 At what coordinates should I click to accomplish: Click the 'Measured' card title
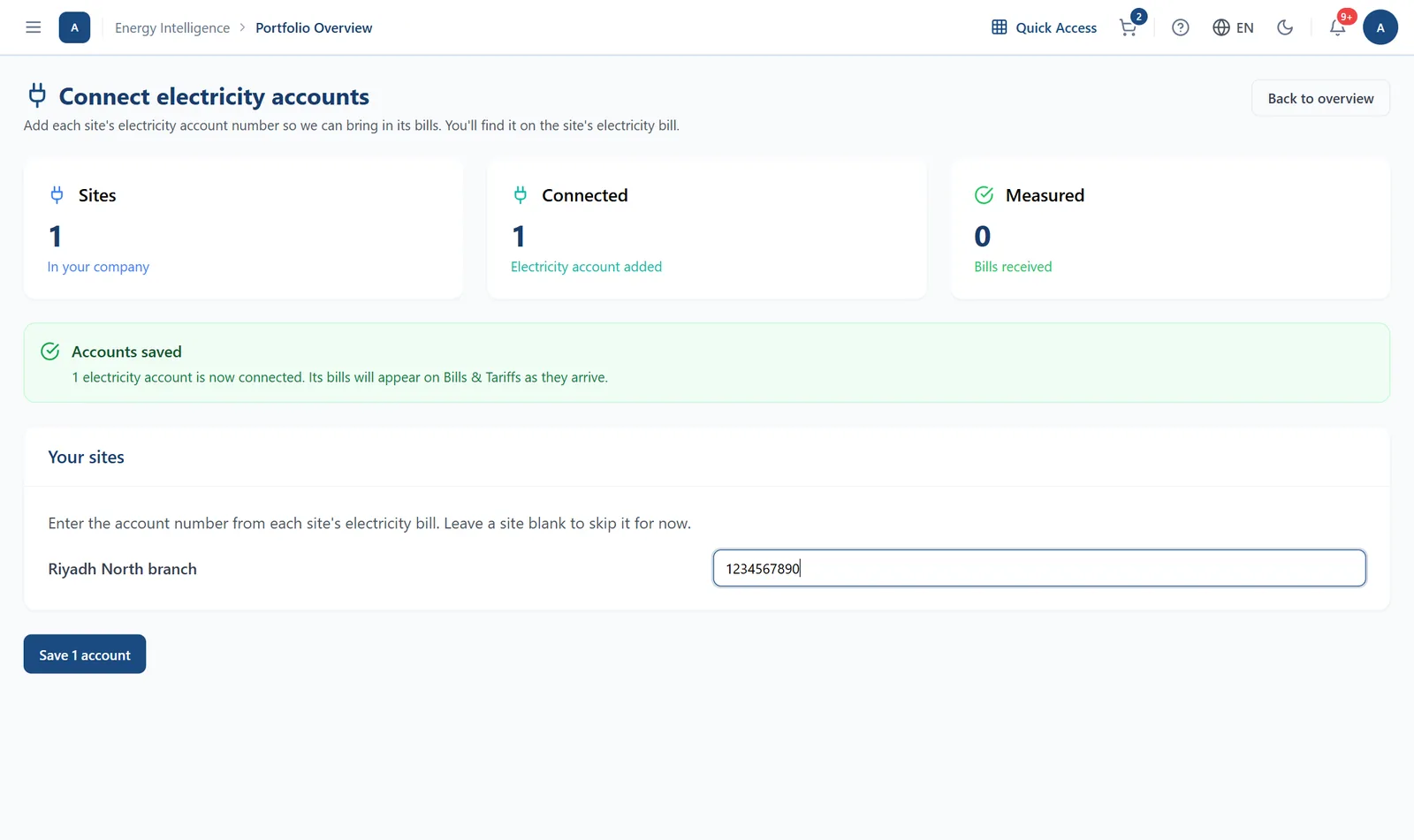pyautogui.click(x=1045, y=195)
